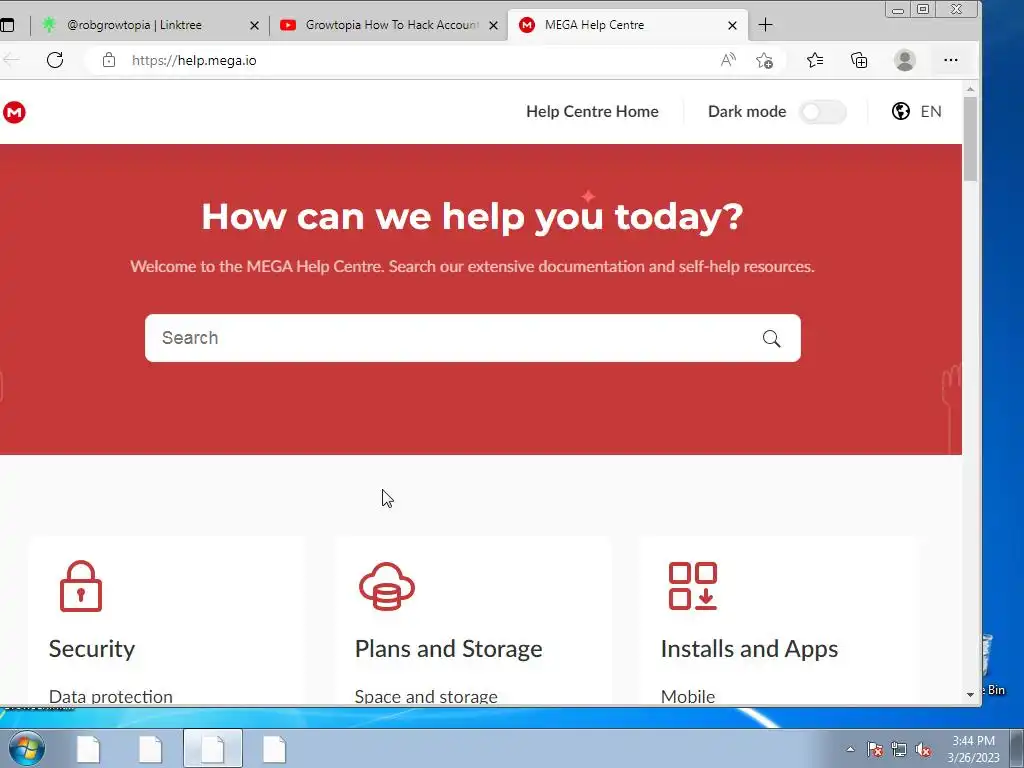
Task: Go back using the browser back arrow
Action: click(11, 60)
